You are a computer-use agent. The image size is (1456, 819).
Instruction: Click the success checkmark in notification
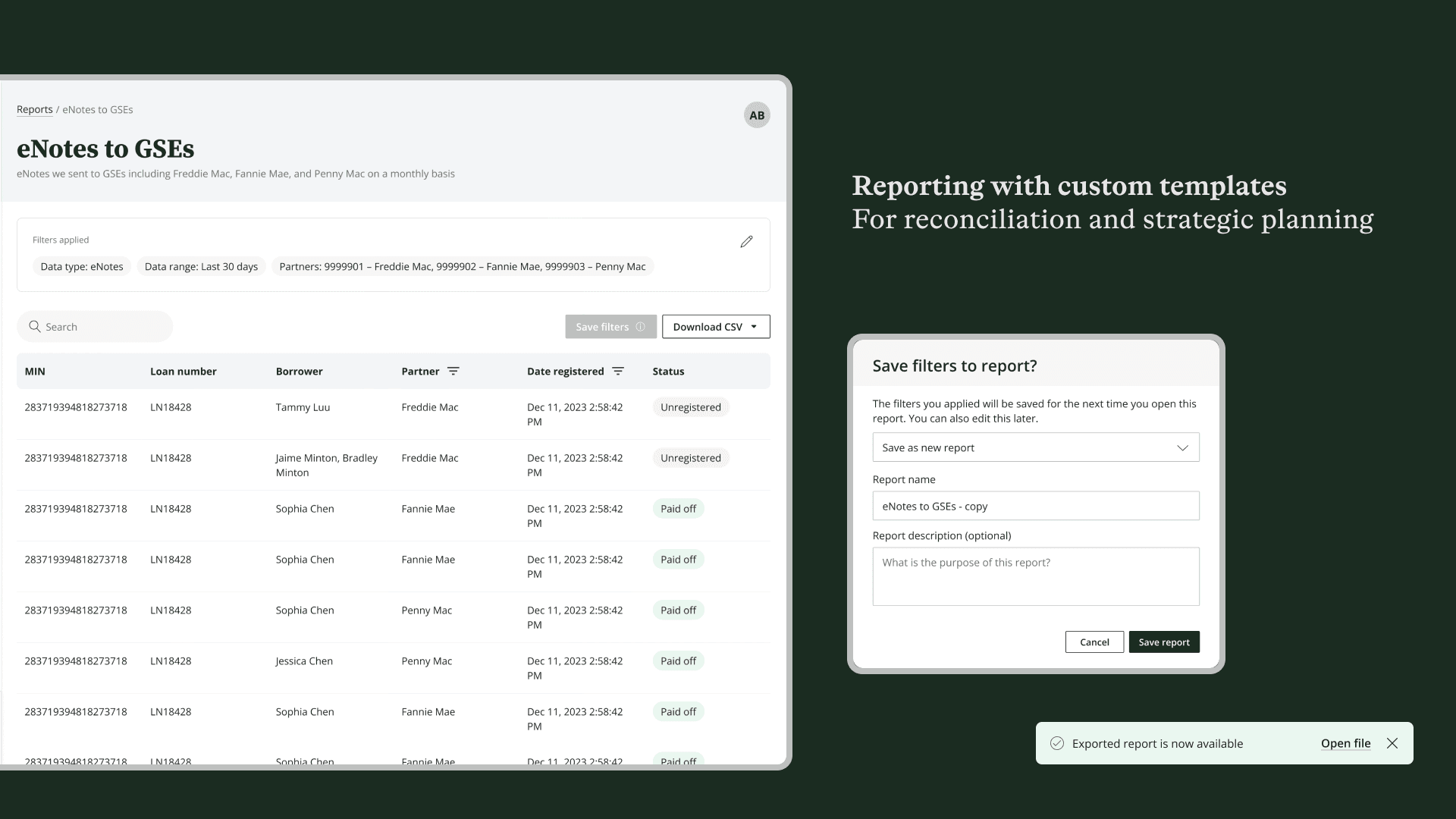click(1056, 743)
